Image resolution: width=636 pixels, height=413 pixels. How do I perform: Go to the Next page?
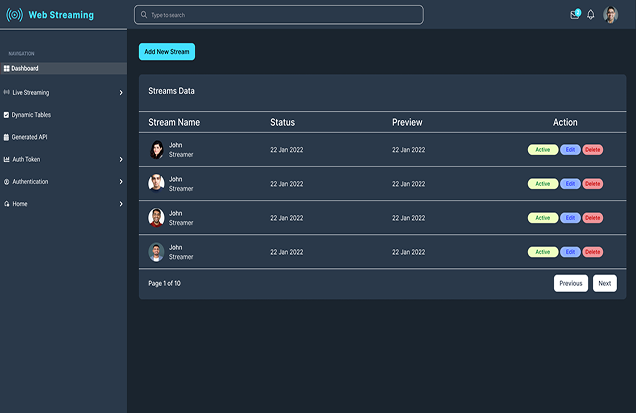click(x=604, y=283)
